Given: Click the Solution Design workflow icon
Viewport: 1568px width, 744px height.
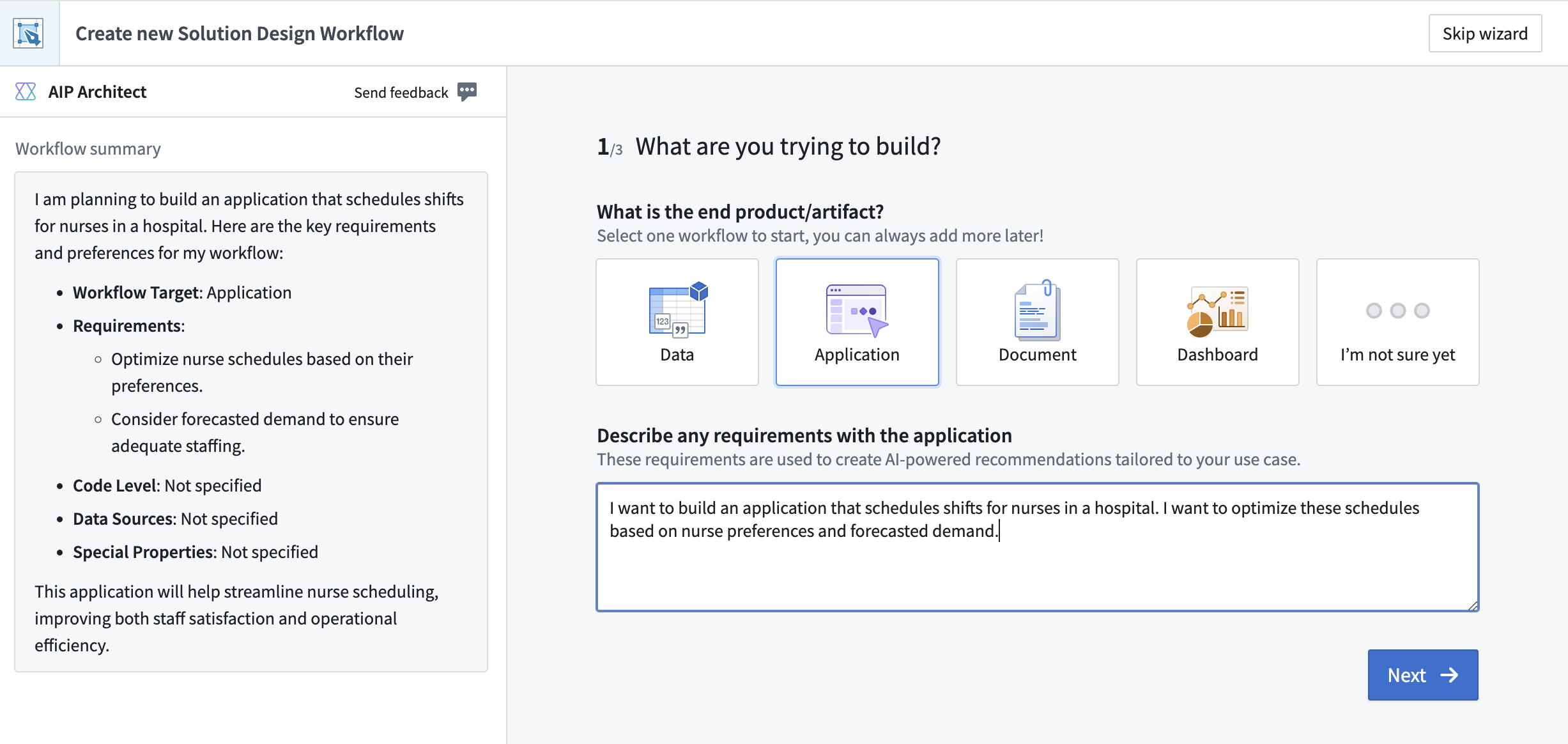Looking at the screenshot, I should (29, 33).
